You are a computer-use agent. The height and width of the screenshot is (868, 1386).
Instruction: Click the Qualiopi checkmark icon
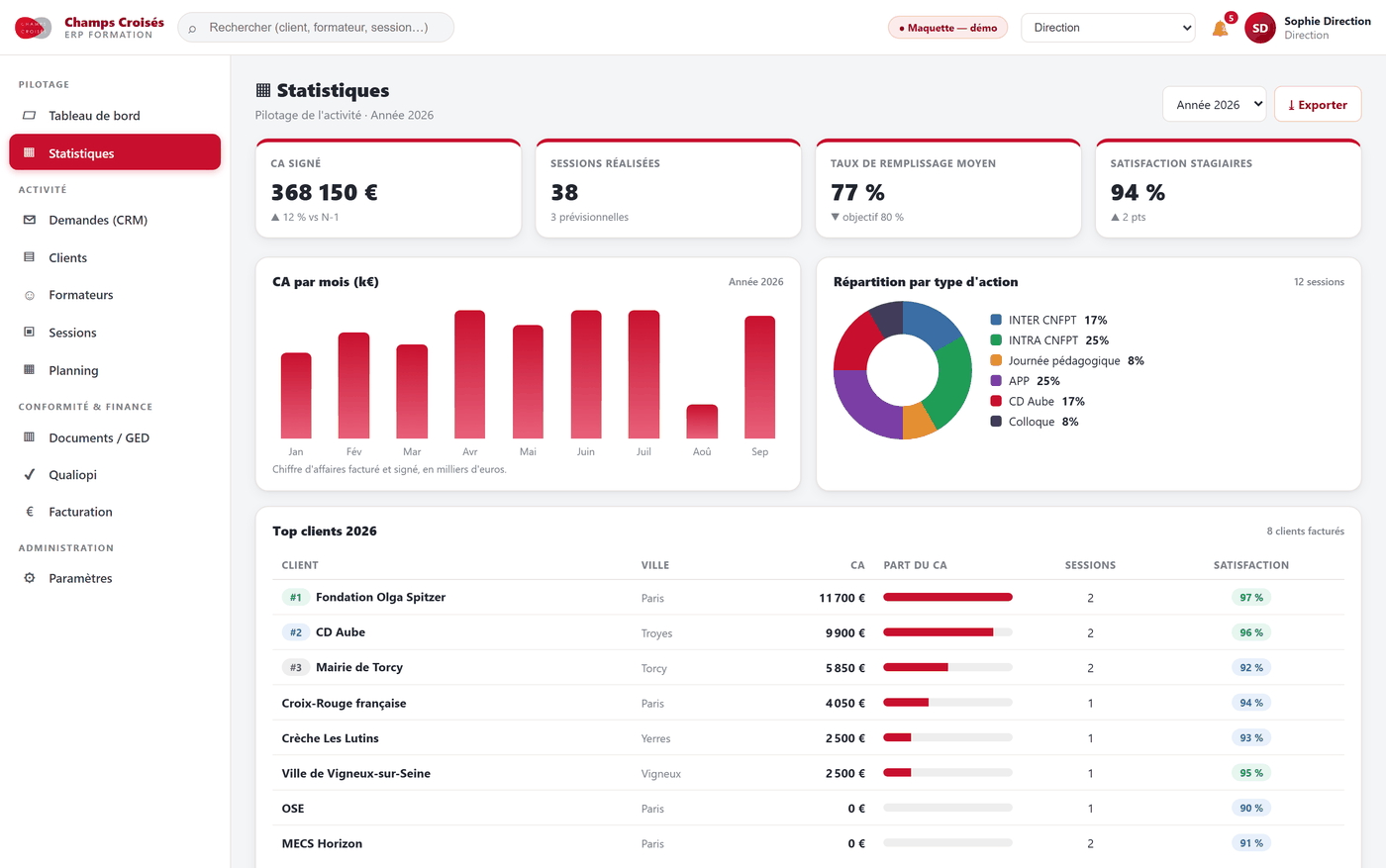point(29,475)
